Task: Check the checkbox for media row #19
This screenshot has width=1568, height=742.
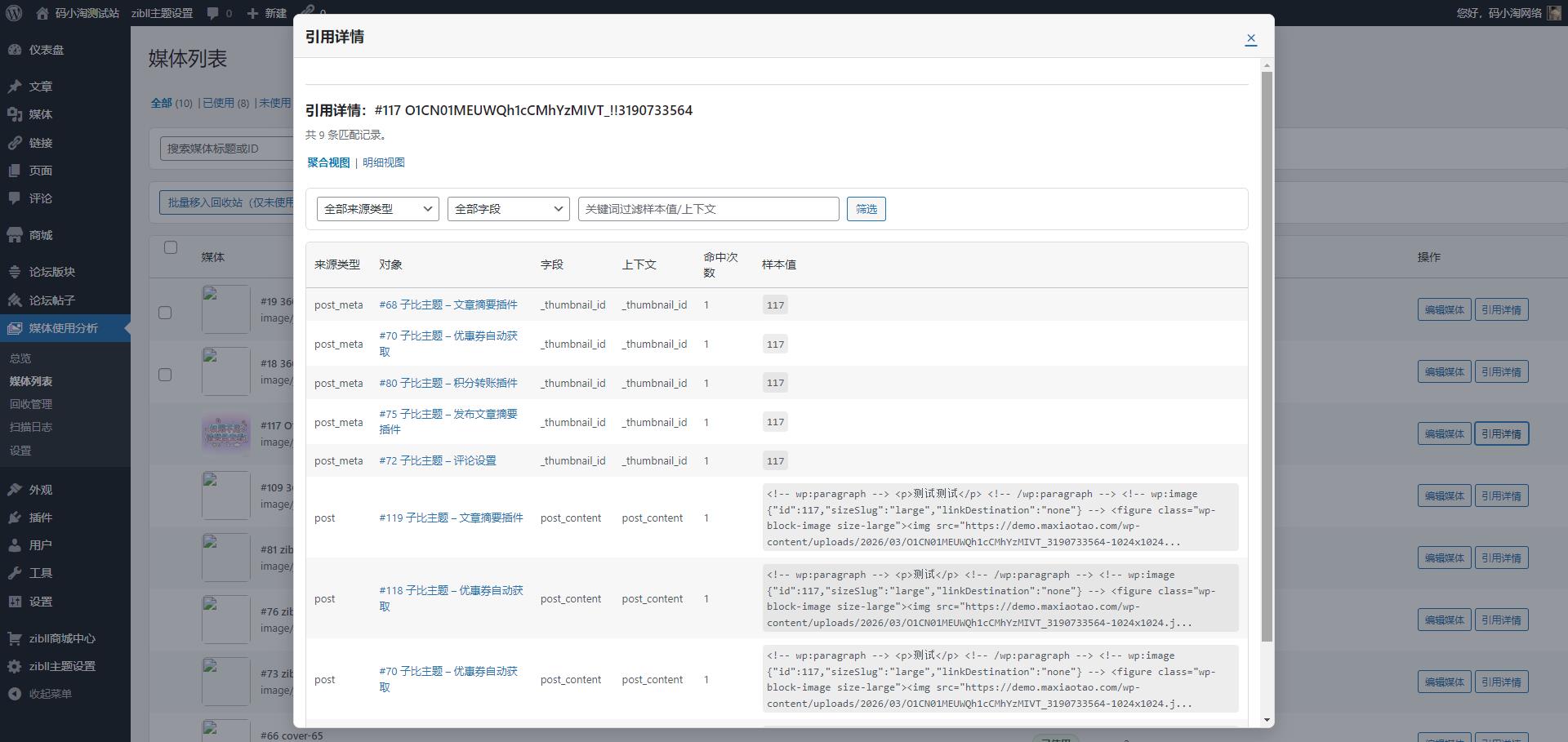Action: [165, 313]
